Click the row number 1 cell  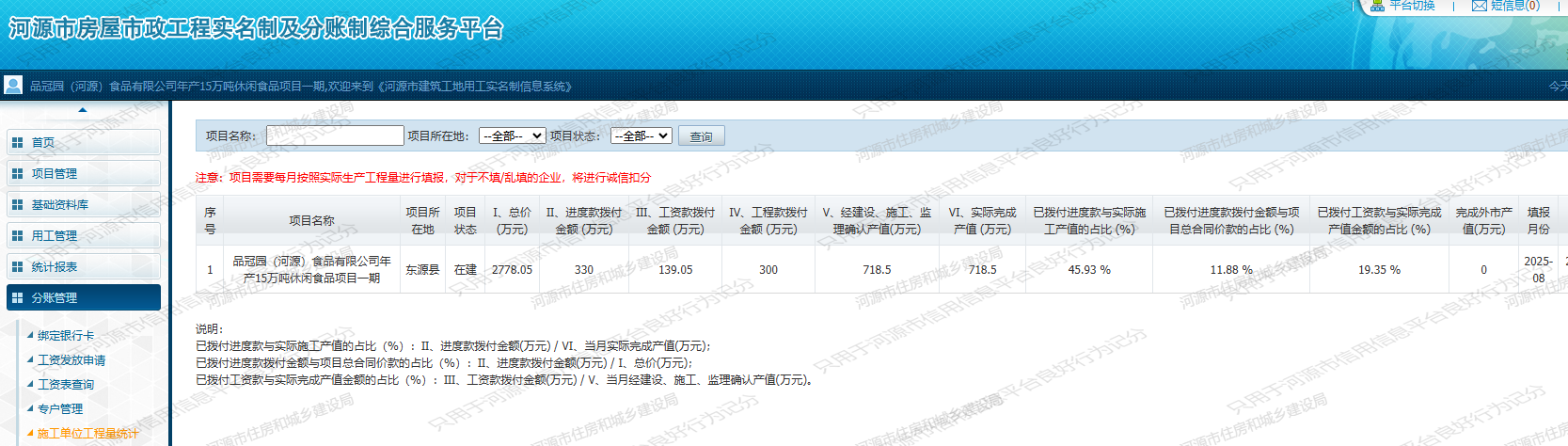210,269
